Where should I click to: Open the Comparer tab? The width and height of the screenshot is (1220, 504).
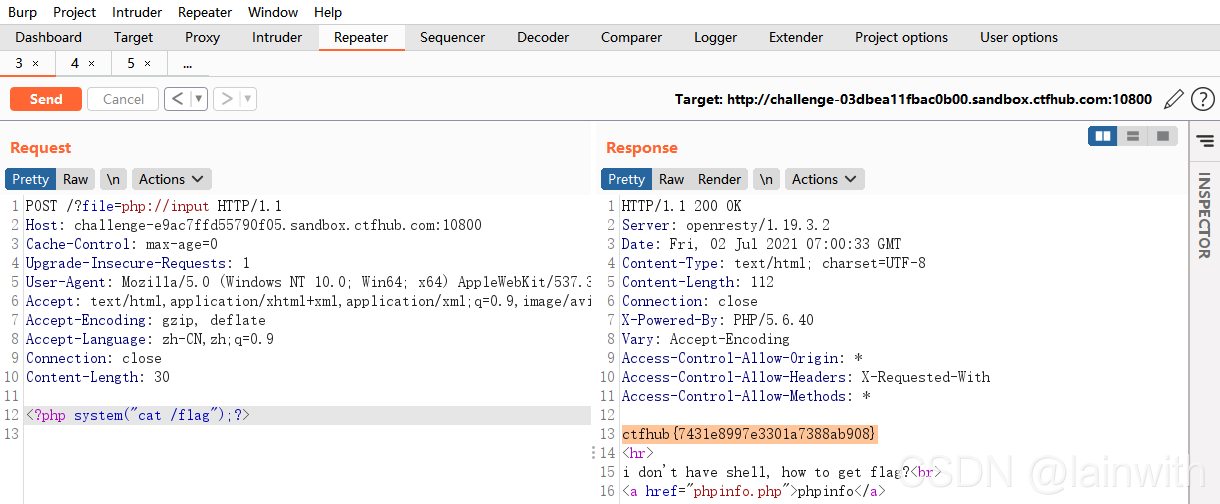(631, 37)
